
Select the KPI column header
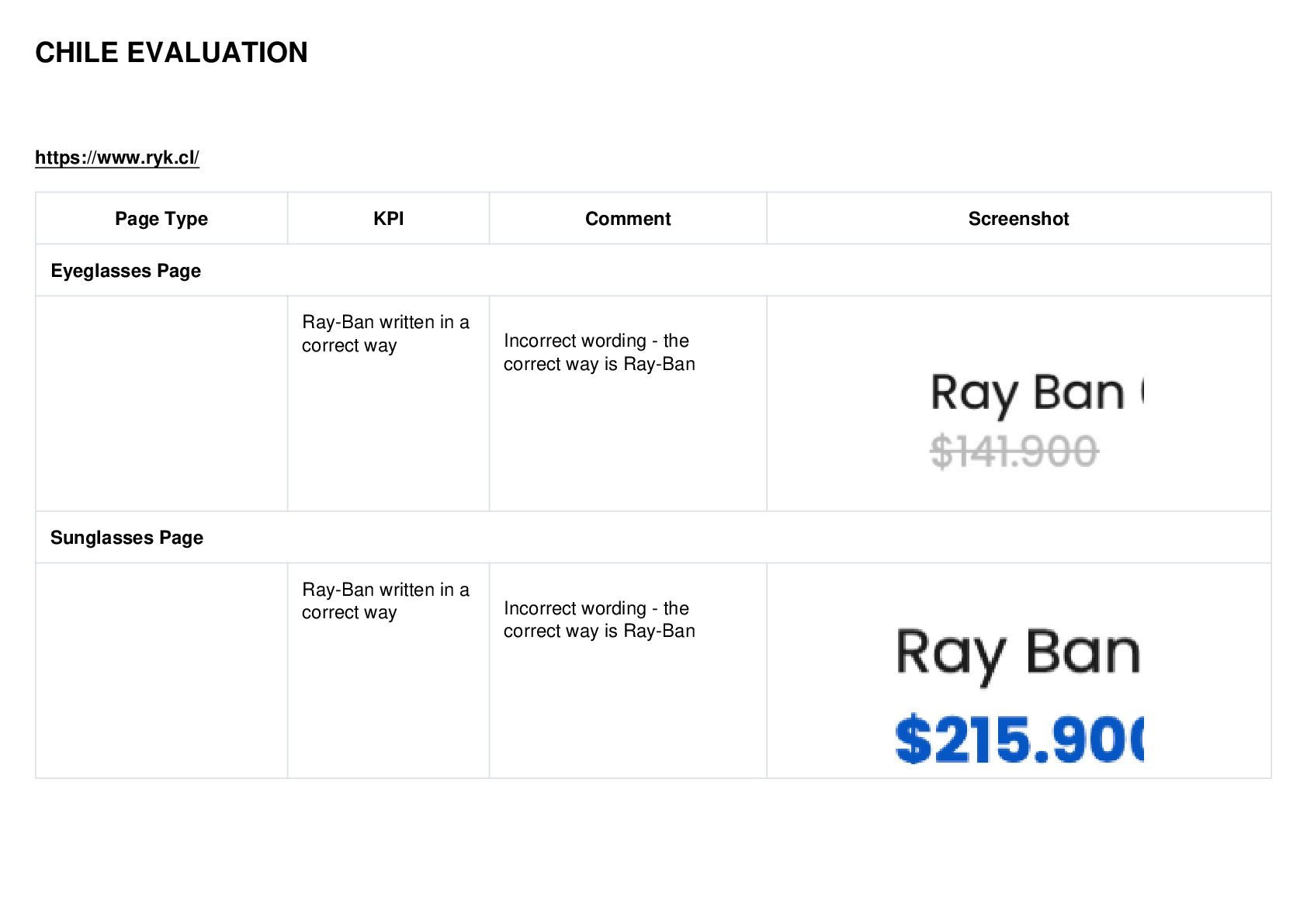pyautogui.click(x=388, y=219)
